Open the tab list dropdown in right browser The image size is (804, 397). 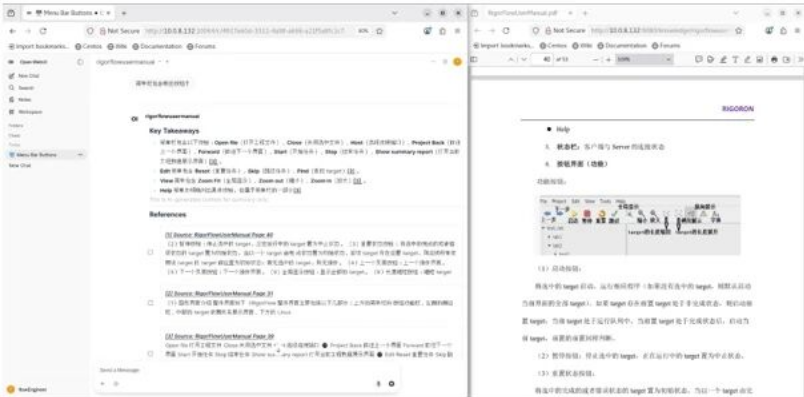(x=736, y=13)
